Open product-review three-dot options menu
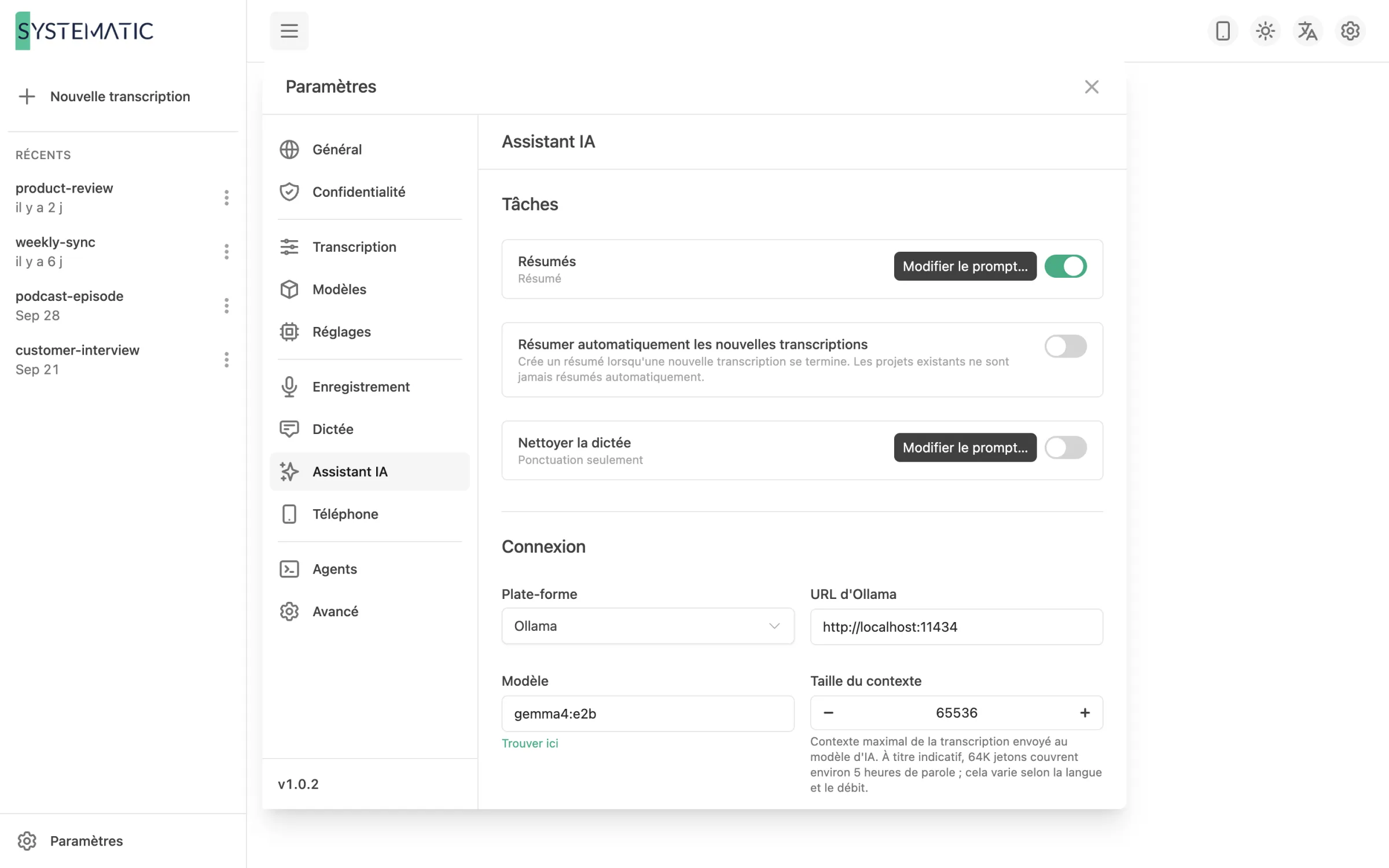 pyautogui.click(x=226, y=197)
